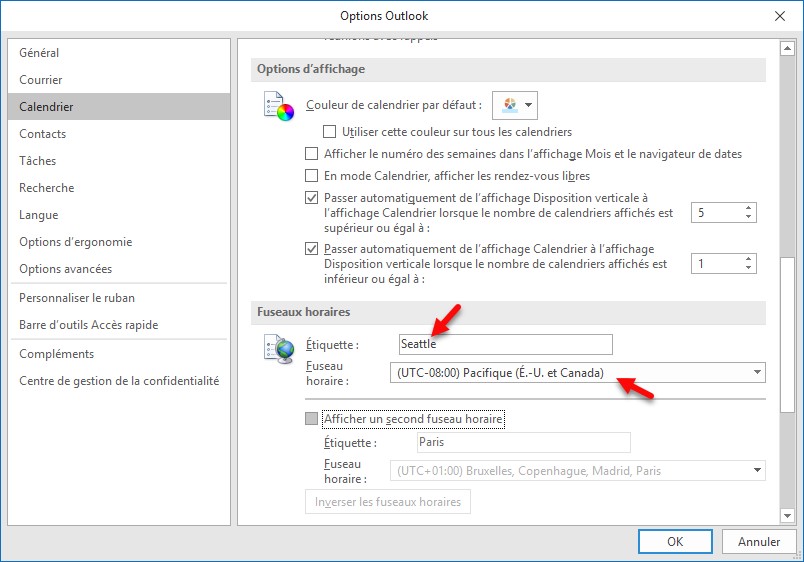Close the Options Outlook dialog
804x562 pixels.
780,16
